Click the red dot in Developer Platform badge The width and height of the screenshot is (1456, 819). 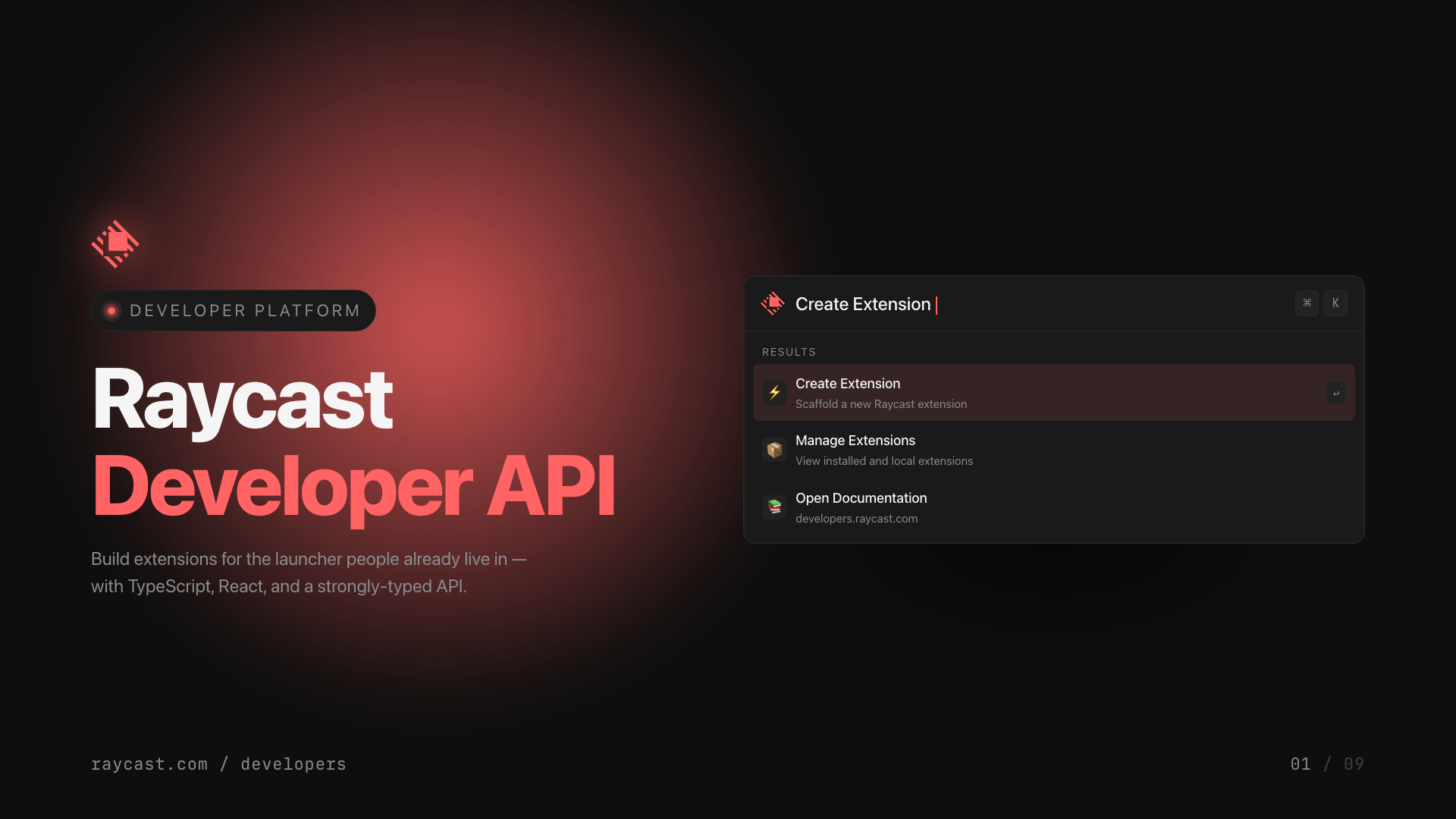click(x=111, y=311)
